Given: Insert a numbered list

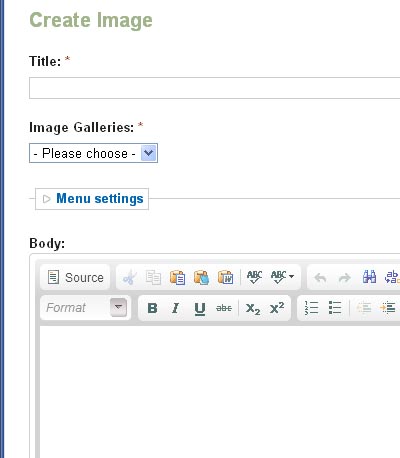Looking at the screenshot, I should [x=311, y=308].
